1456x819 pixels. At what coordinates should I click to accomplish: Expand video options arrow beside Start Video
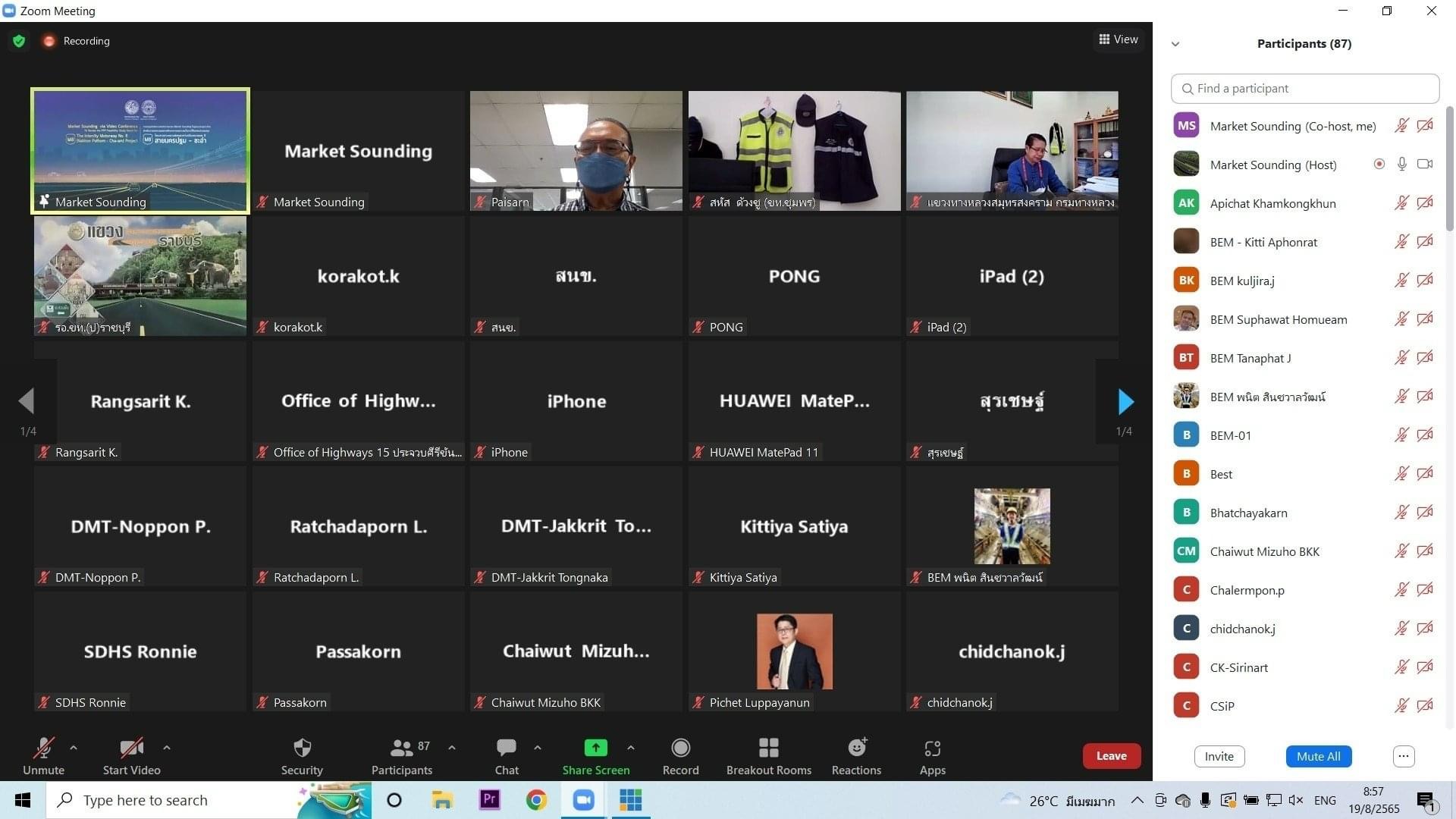[x=167, y=748]
